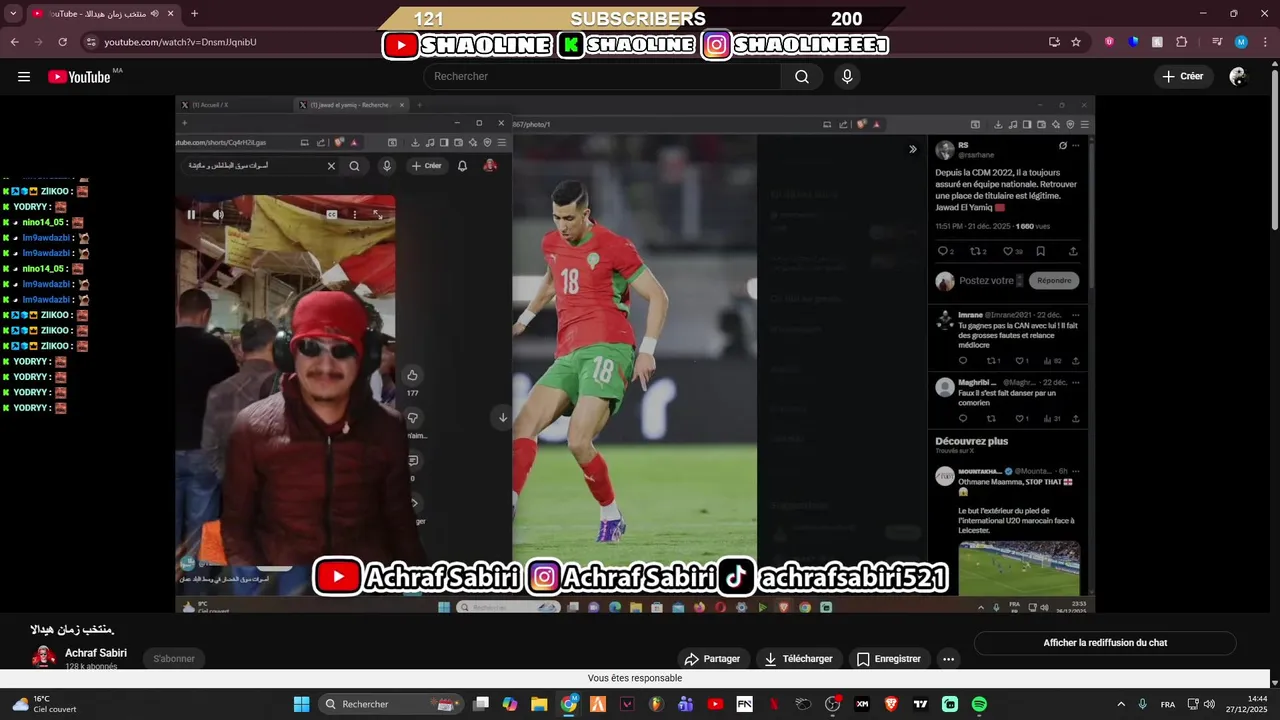This screenshot has width=1280, height=720.
Task: Expand the Chrome tab search dropdown
Action: pyautogui.click(x=14, y=14)
